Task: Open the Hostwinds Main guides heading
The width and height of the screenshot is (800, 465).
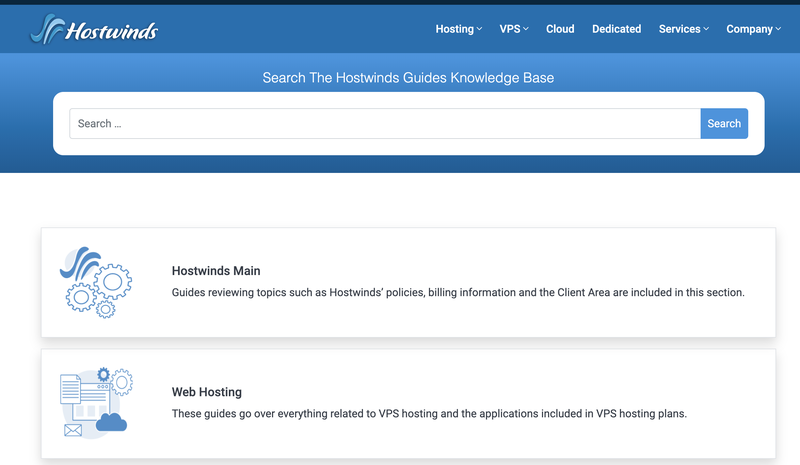Action: tap(216, 271)
